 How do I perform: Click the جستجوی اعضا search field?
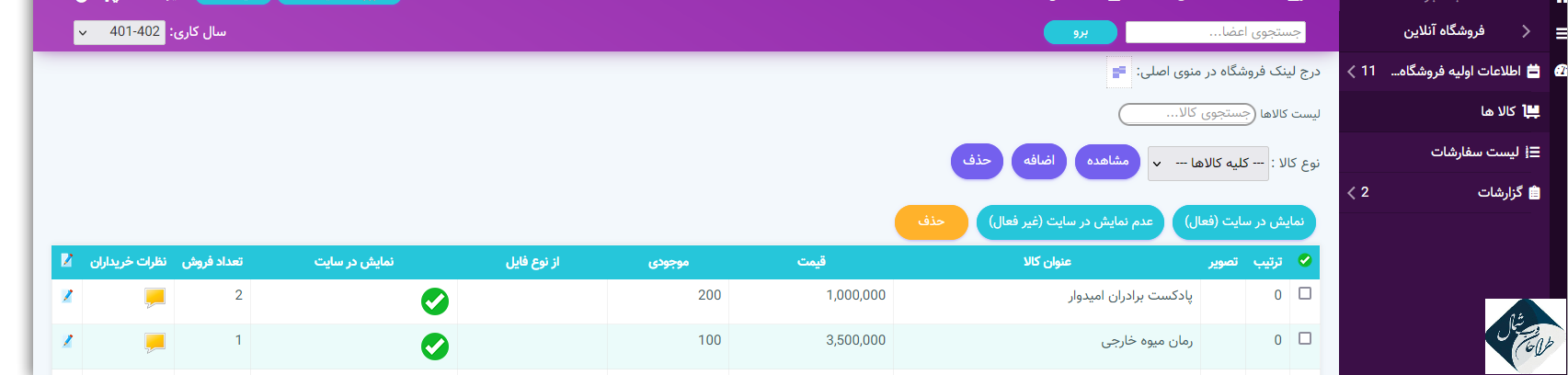[x=1215, y=32]
